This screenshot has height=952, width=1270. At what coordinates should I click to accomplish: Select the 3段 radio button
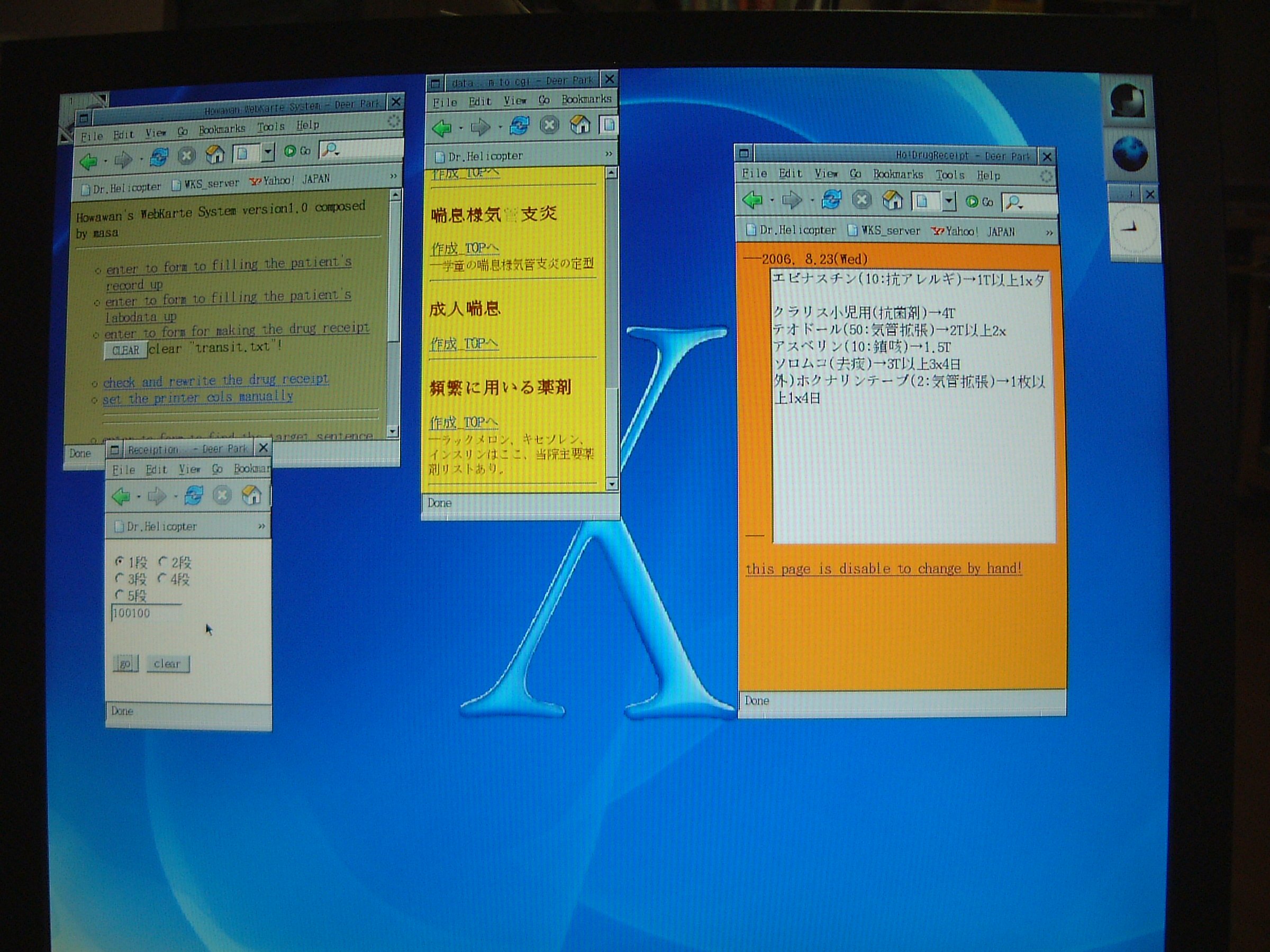119,578
